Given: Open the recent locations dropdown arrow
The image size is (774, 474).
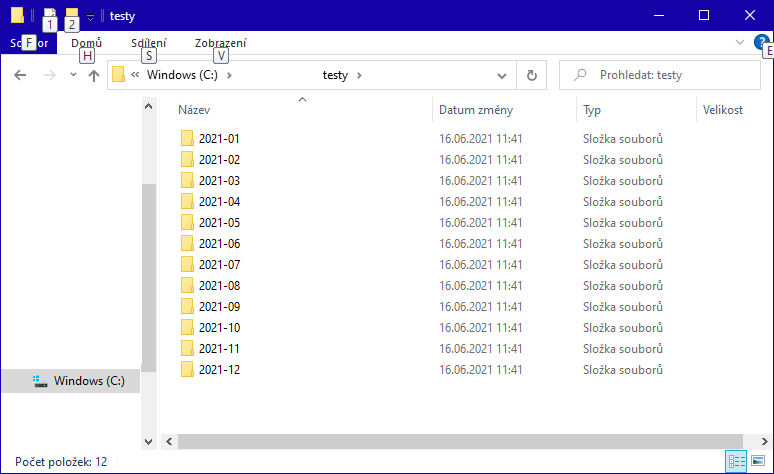Looking at the screenshot, I should [73, 75].
